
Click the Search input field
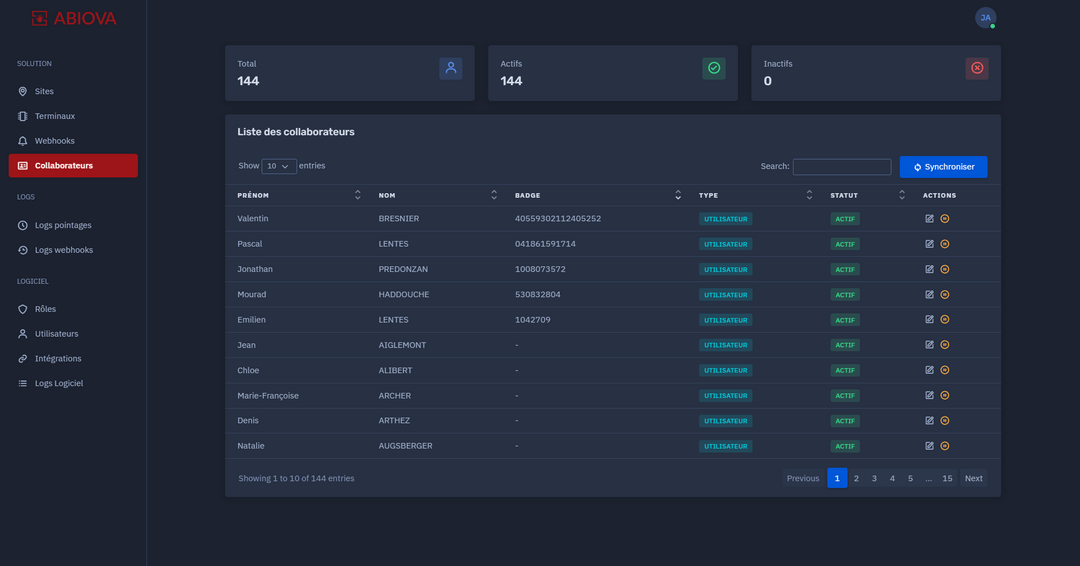841,167
